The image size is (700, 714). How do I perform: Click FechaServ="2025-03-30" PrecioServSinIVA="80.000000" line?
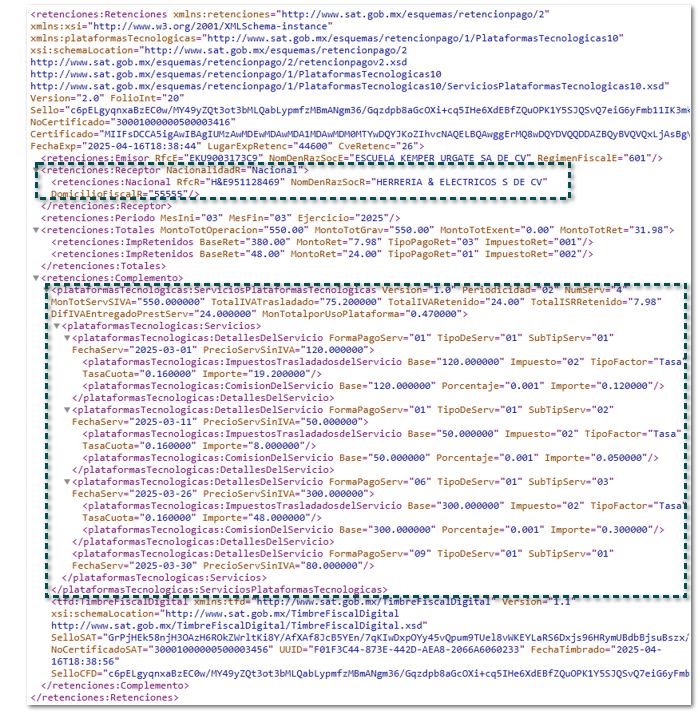[x=223, y=566]
